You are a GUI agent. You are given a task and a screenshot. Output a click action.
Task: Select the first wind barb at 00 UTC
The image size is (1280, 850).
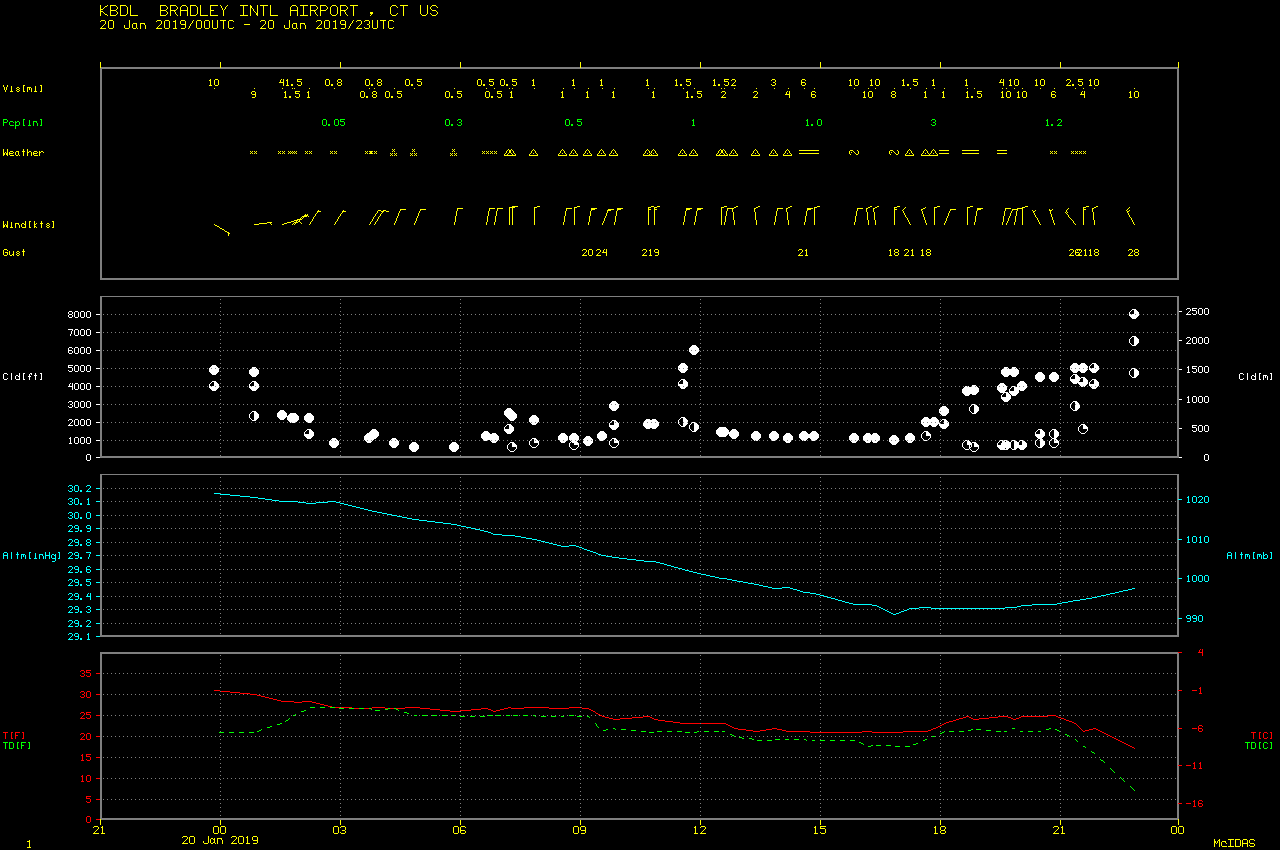pyautogui.click(x=221, y=229)
